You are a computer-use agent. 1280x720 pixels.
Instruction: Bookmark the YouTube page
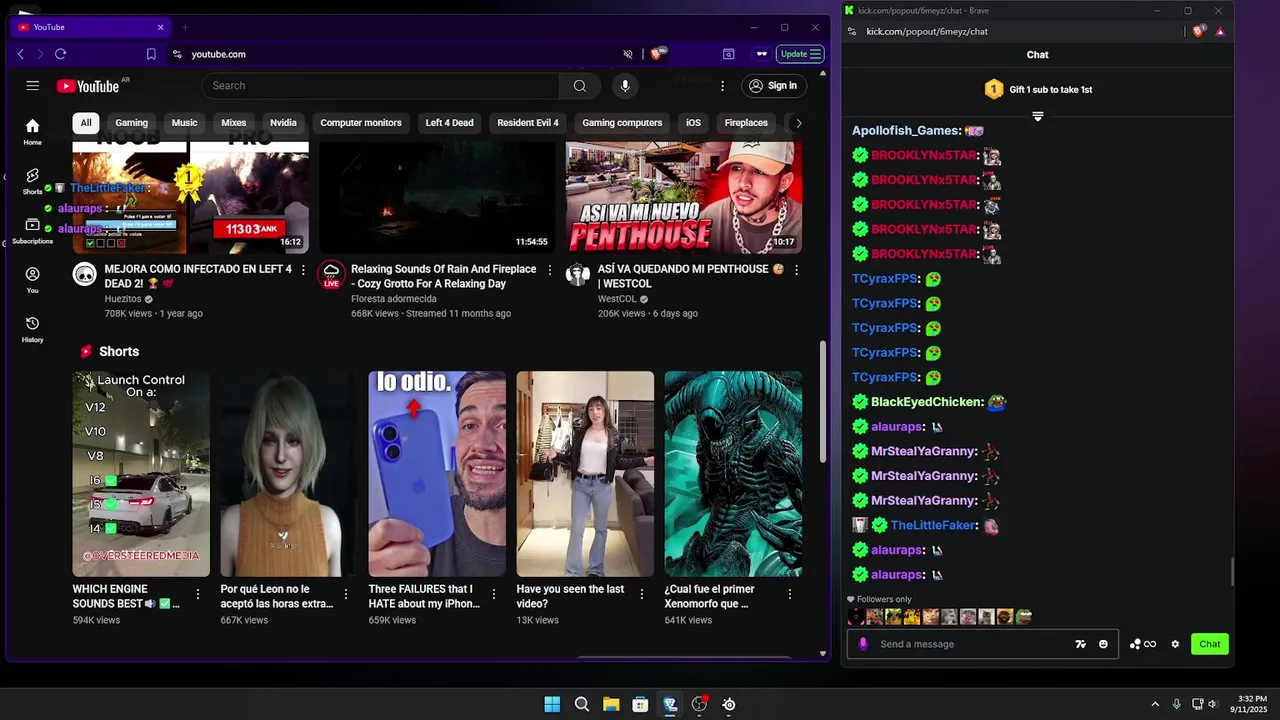151,54
